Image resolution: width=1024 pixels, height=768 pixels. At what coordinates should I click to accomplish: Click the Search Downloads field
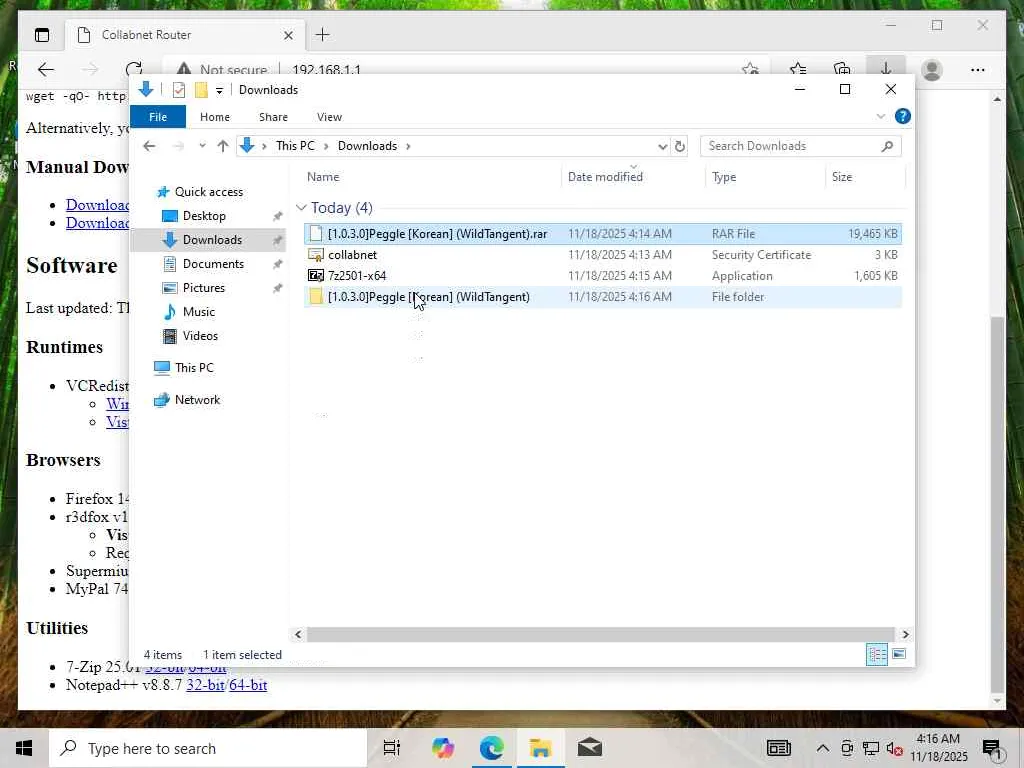click(x=801, y=146)
